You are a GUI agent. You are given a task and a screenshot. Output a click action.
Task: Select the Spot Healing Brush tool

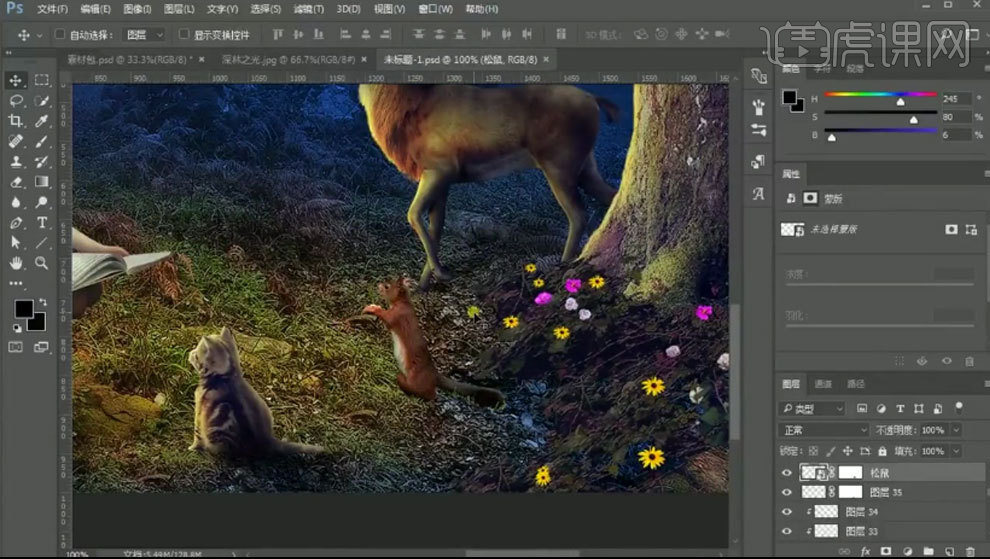click(16, 141)
